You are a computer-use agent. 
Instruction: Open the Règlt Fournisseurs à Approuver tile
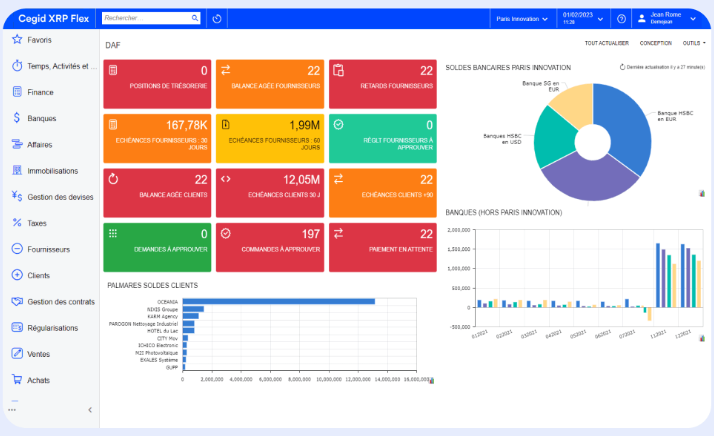pos(382,138)
